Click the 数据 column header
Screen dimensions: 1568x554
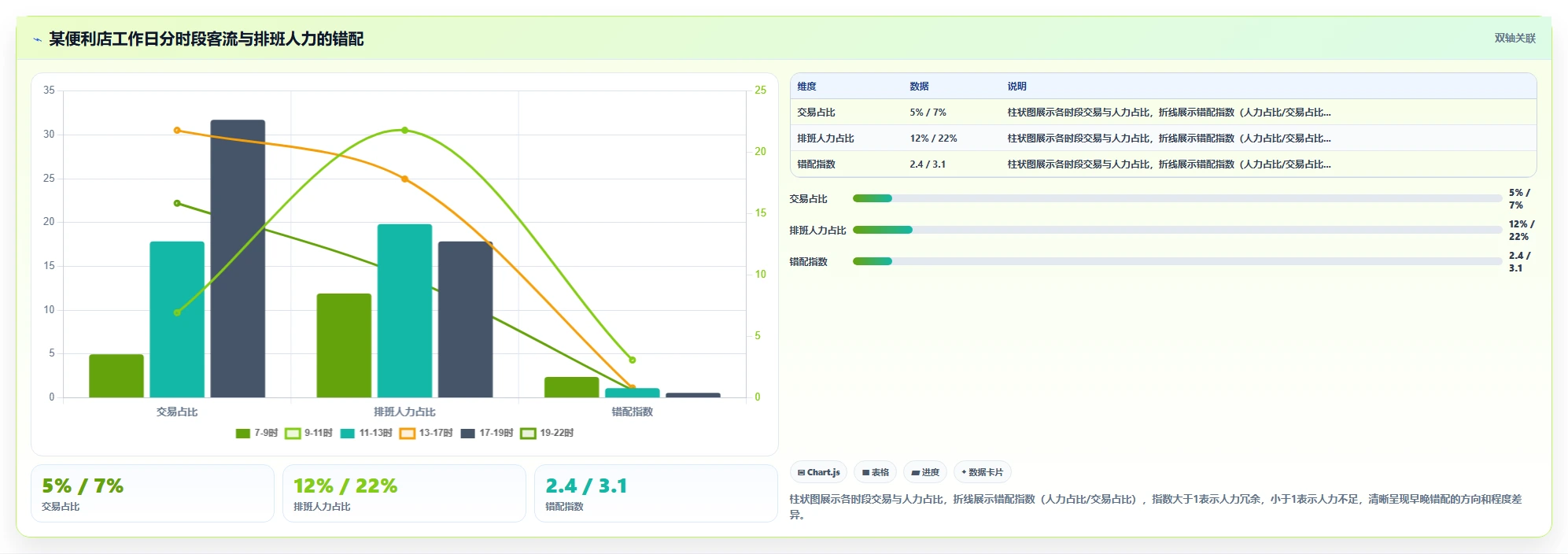919,87
